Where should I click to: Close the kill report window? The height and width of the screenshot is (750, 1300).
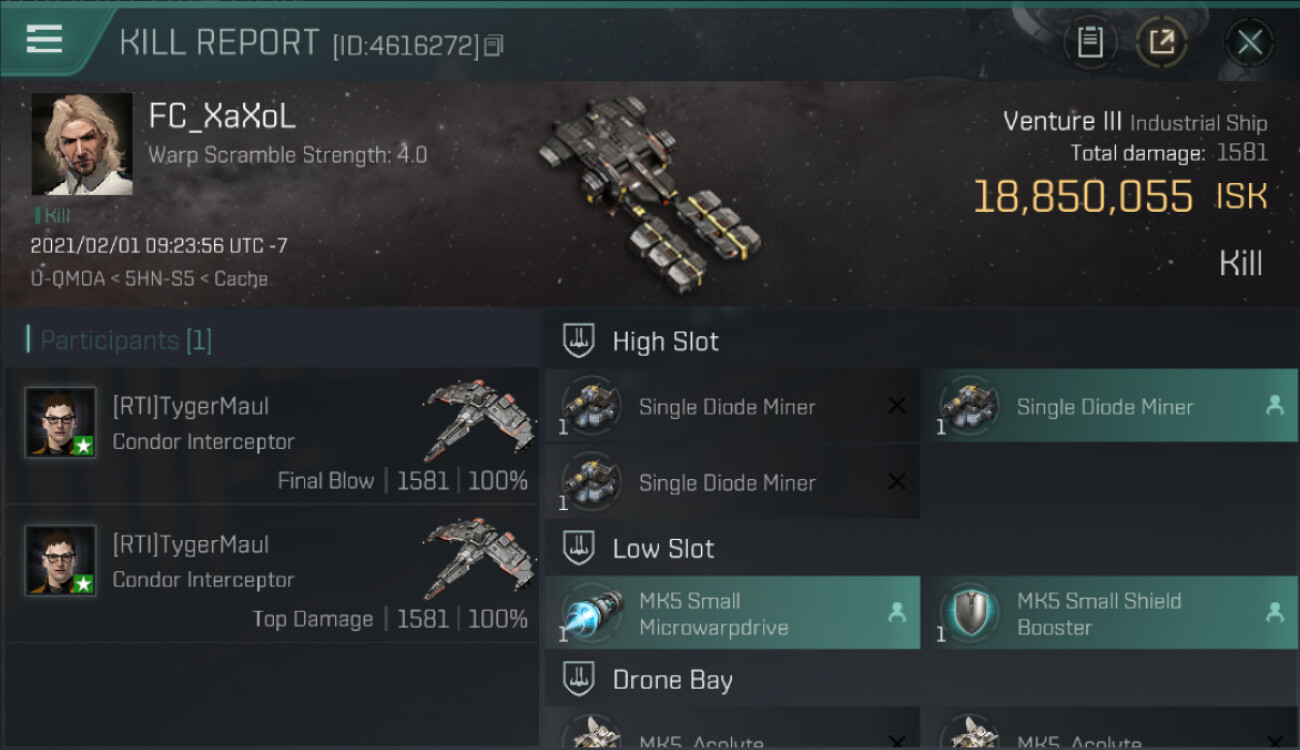tap(1249, 43)
